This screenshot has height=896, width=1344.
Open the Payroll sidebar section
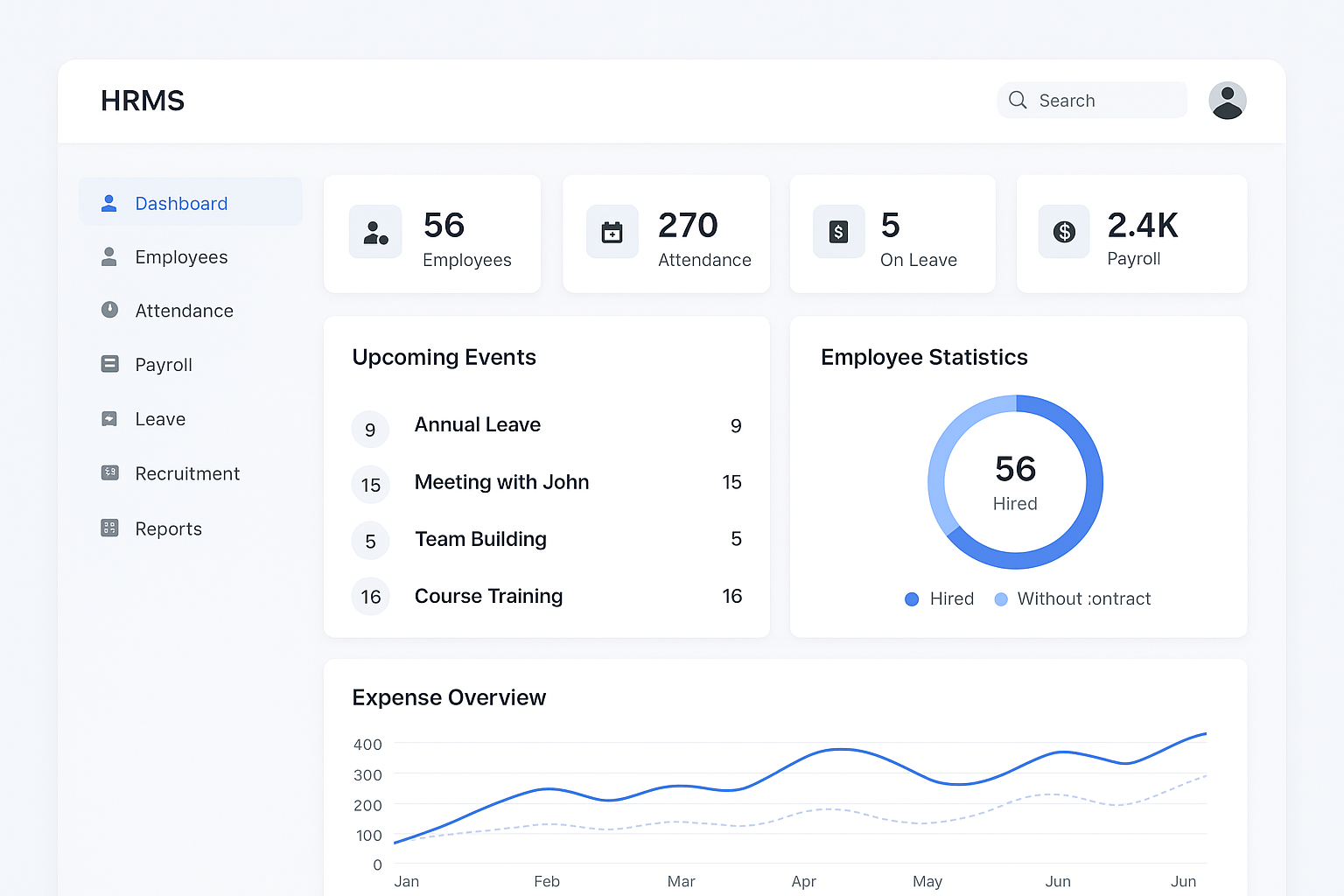164,365
